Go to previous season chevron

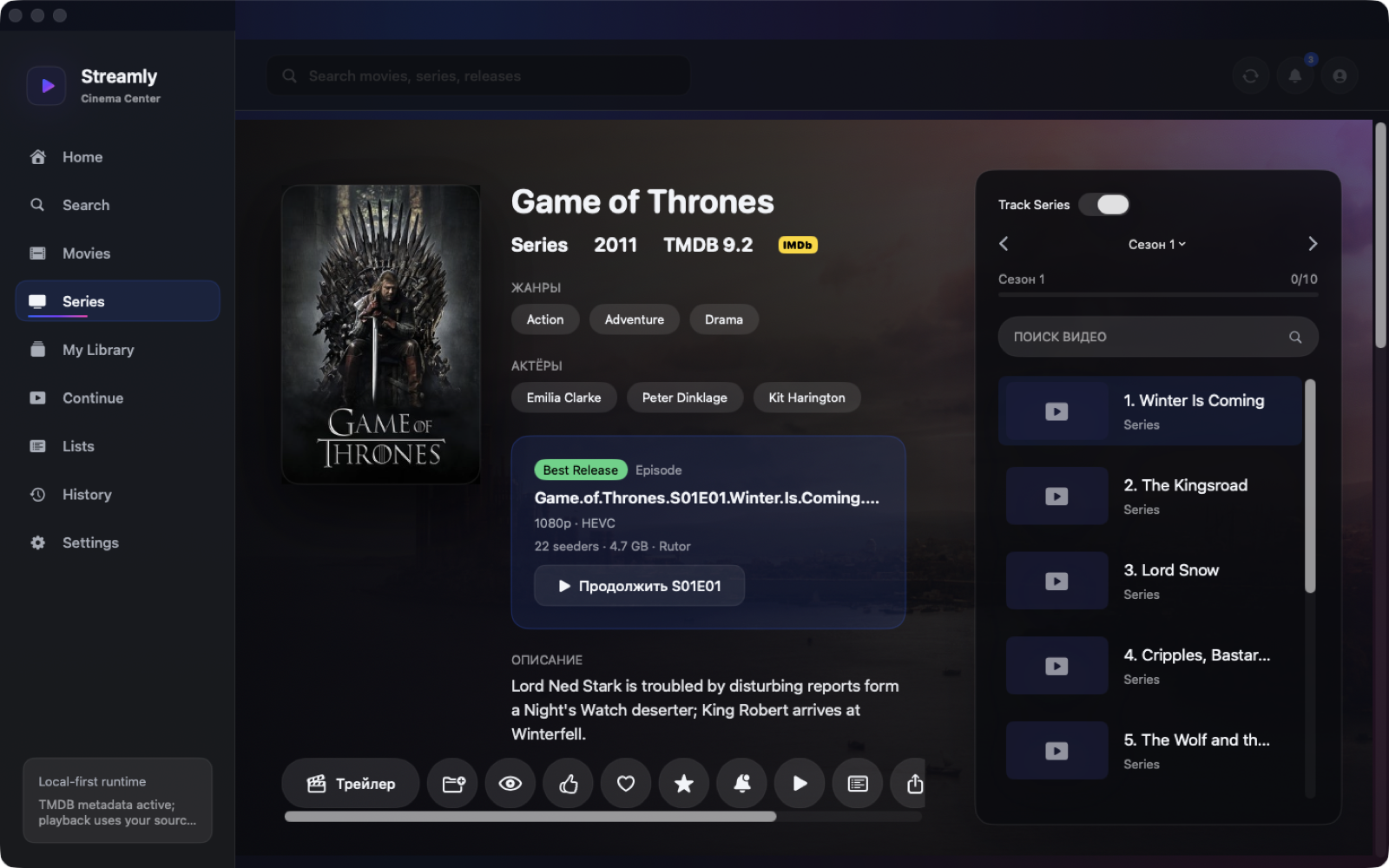click(1004, 244)
